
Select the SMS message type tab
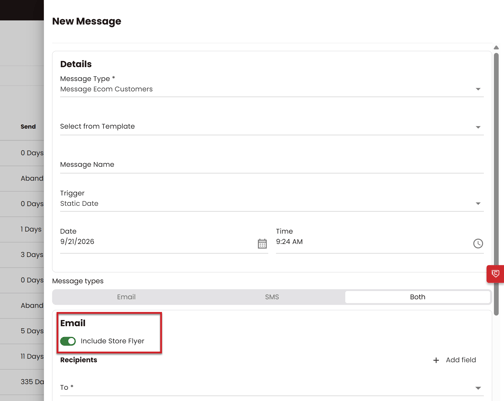click(x=272, y=297)
